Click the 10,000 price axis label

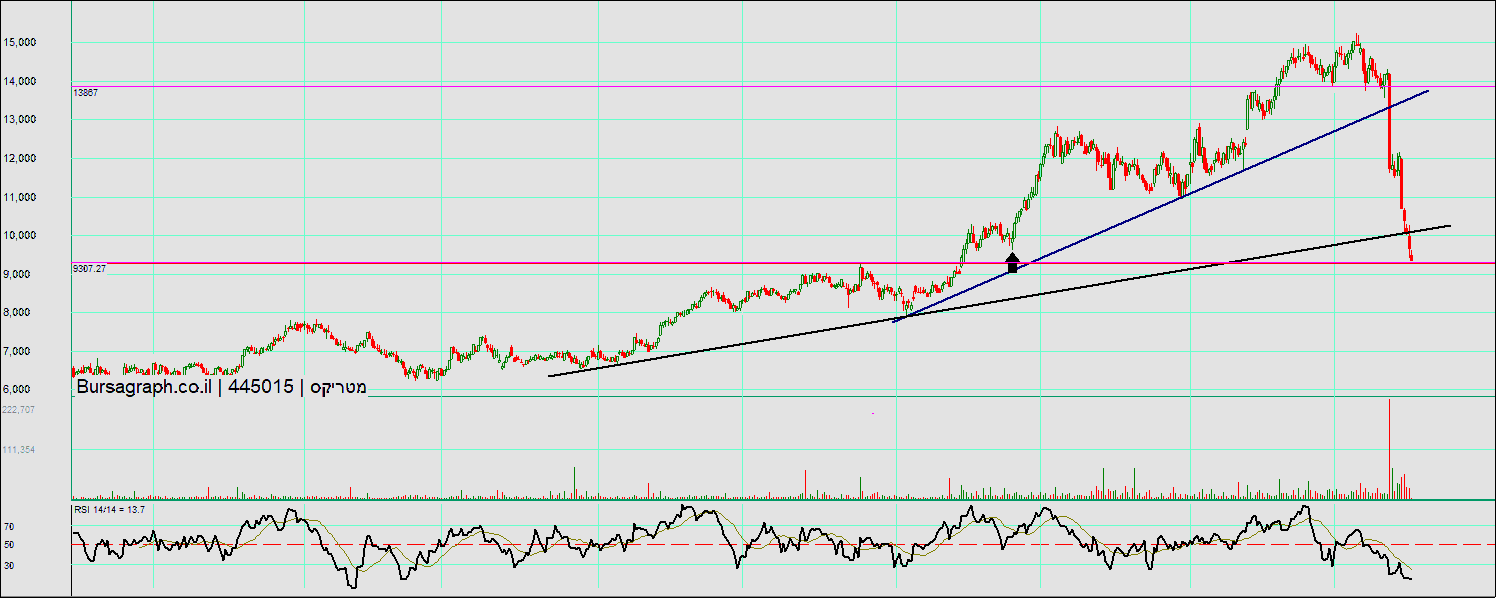pos(47,235)
